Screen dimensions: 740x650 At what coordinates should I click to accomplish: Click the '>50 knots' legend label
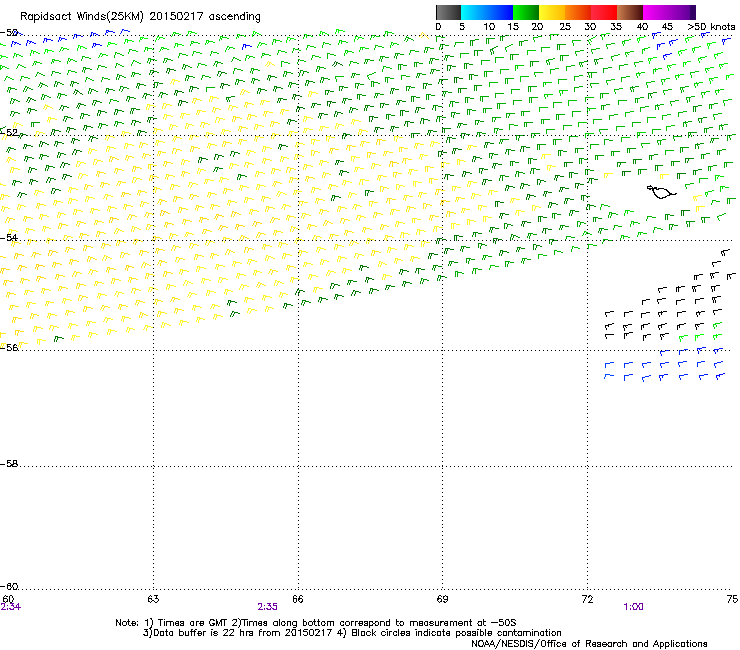click(x=711, y=27)
